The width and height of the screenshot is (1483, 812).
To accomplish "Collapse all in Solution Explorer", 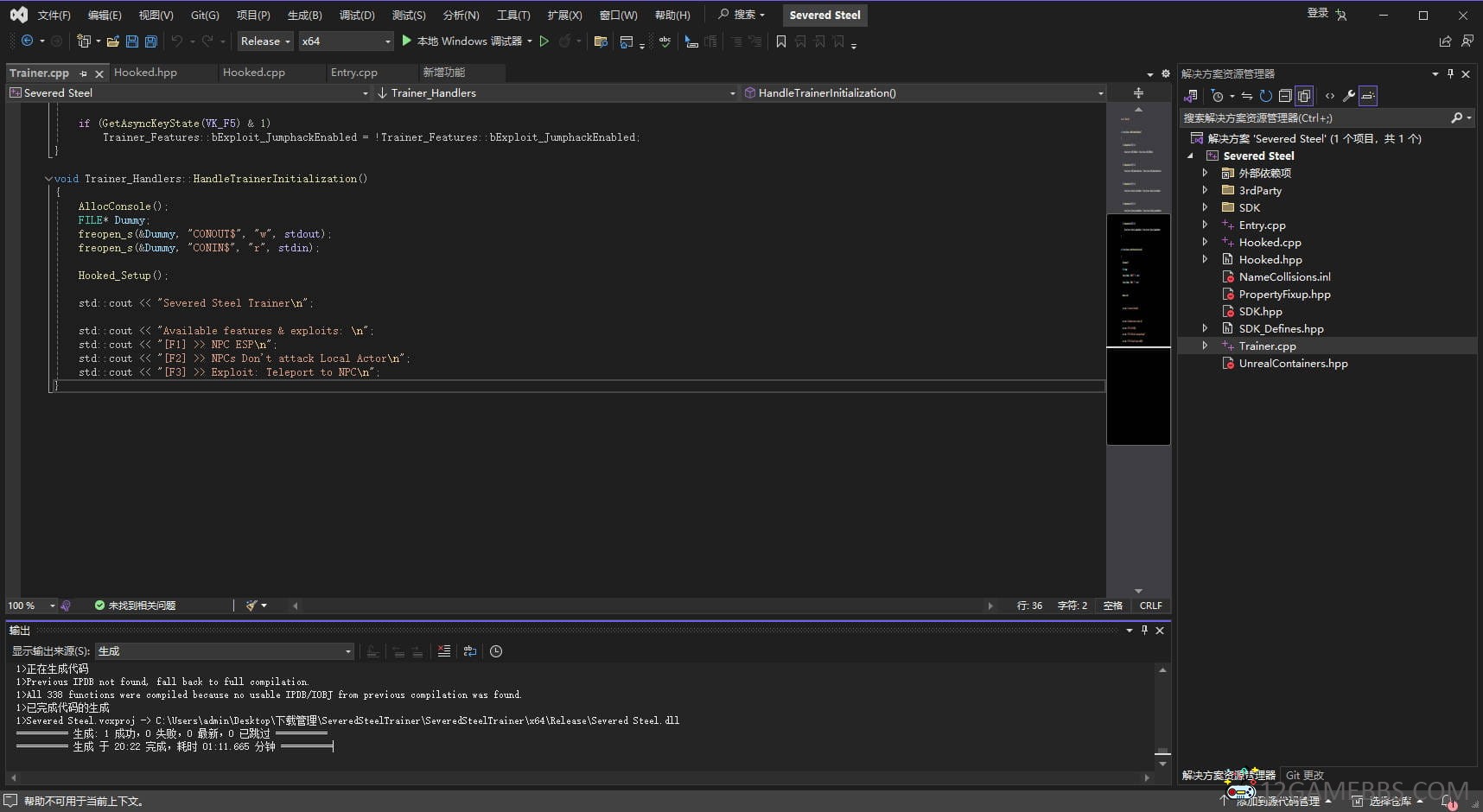I will coord(1285,96).
